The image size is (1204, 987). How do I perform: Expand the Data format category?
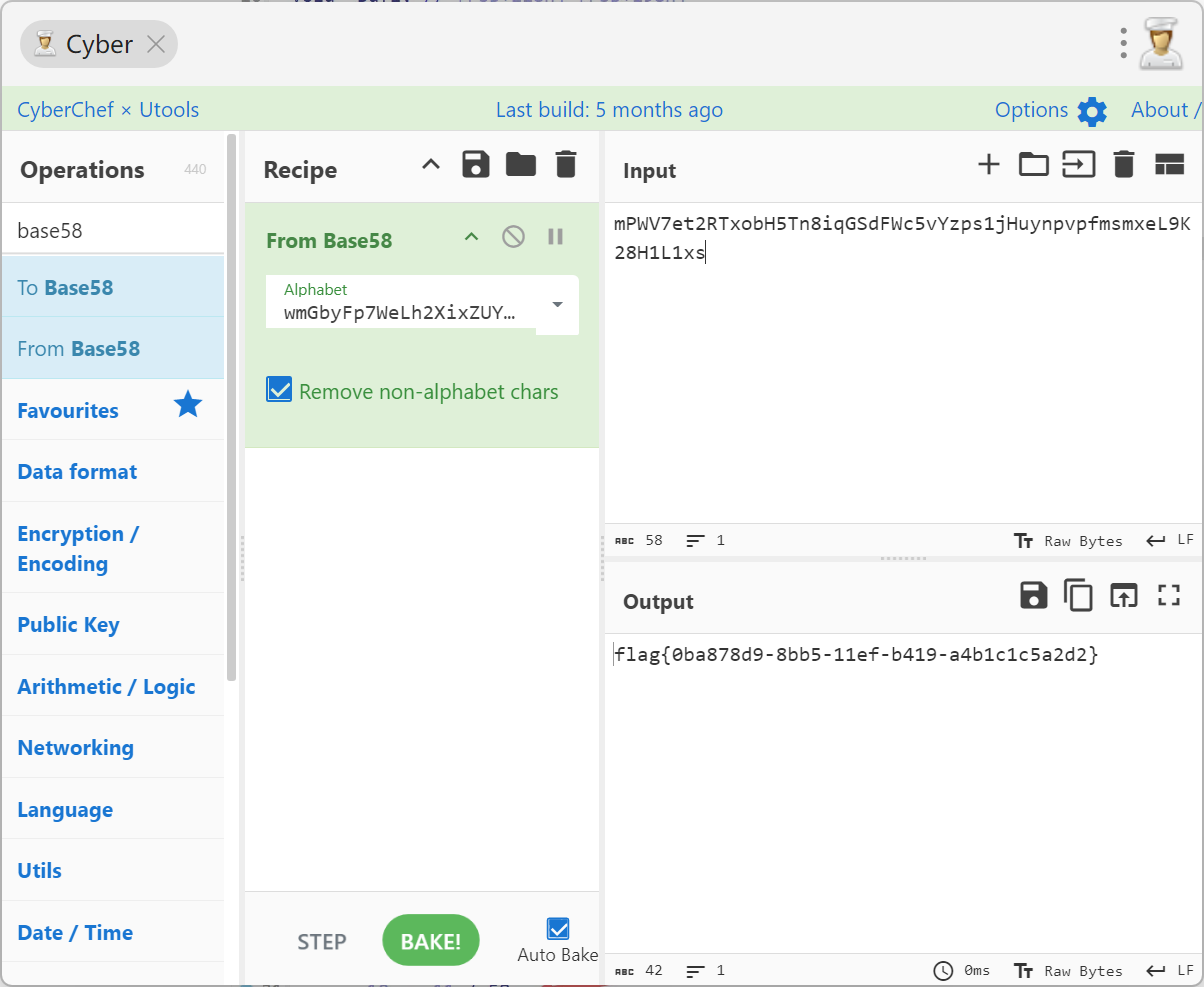click(x=113, y=471)
